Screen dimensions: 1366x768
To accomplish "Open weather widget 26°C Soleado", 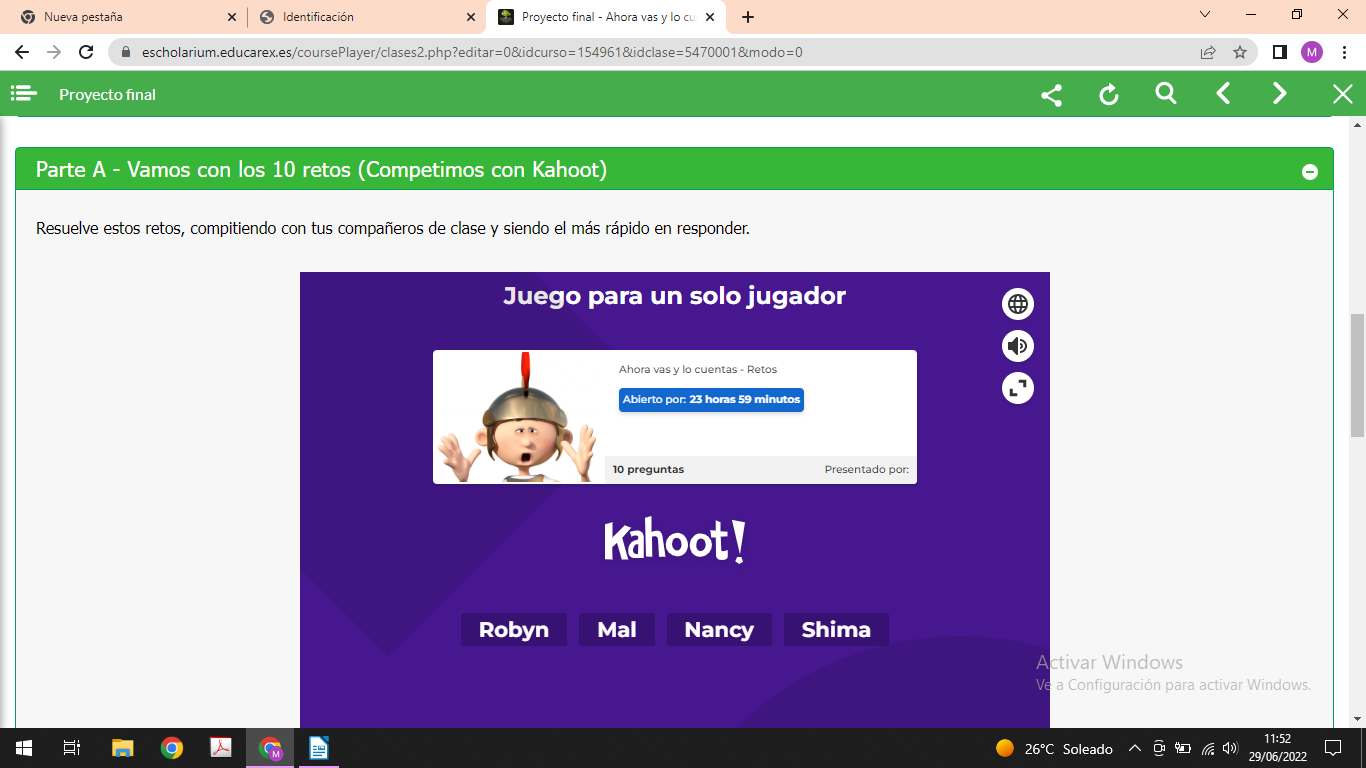I will coord(1054,748).
